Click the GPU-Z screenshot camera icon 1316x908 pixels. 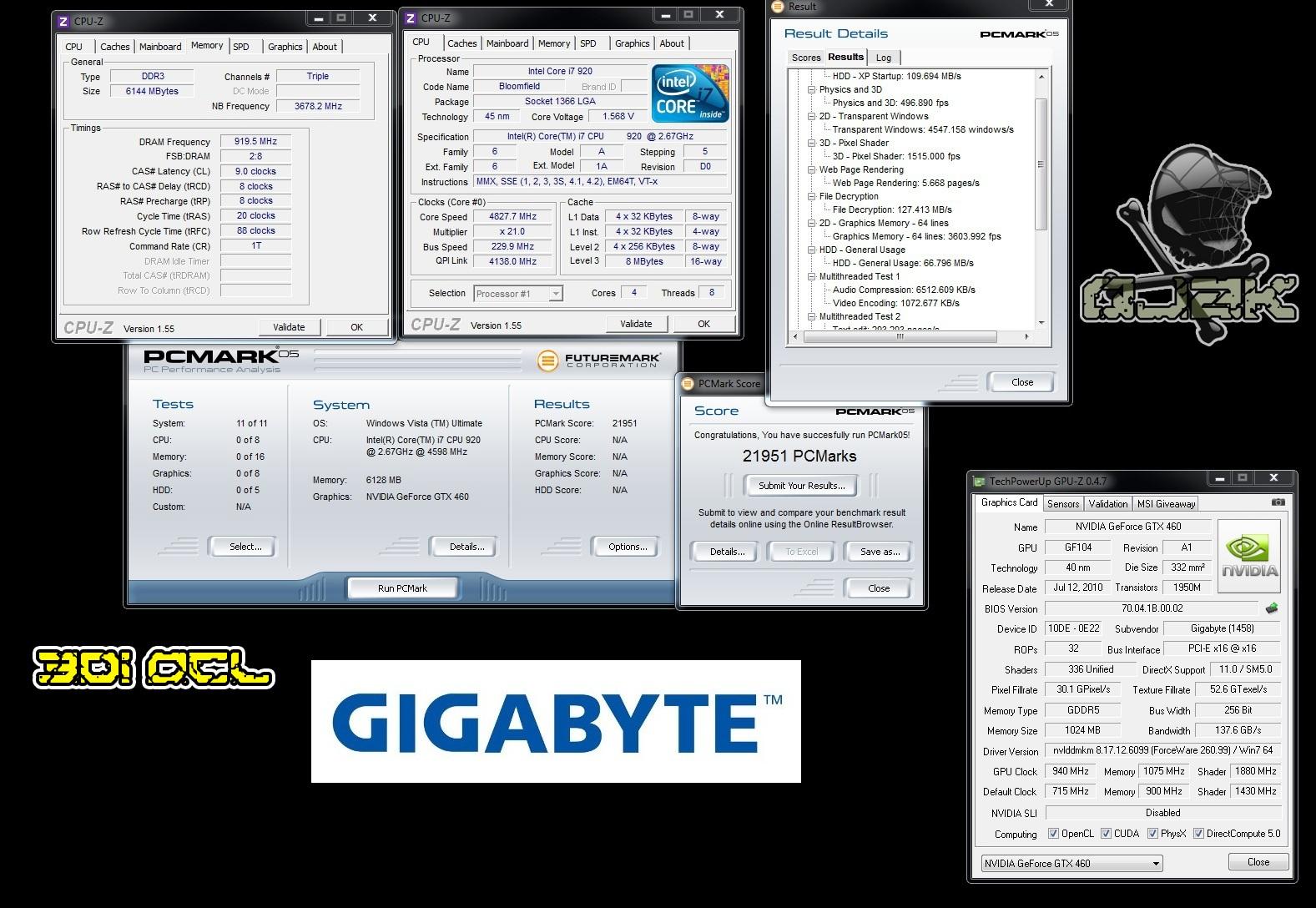1278,502
